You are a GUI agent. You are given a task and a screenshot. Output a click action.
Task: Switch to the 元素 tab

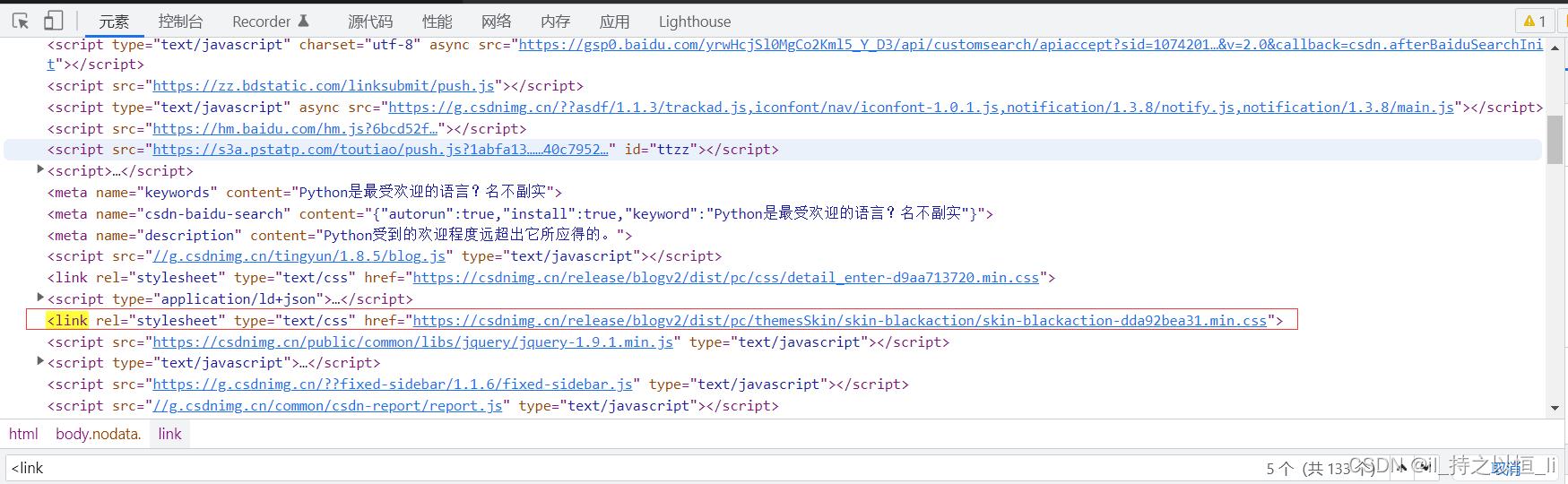(x=114, y=22)
